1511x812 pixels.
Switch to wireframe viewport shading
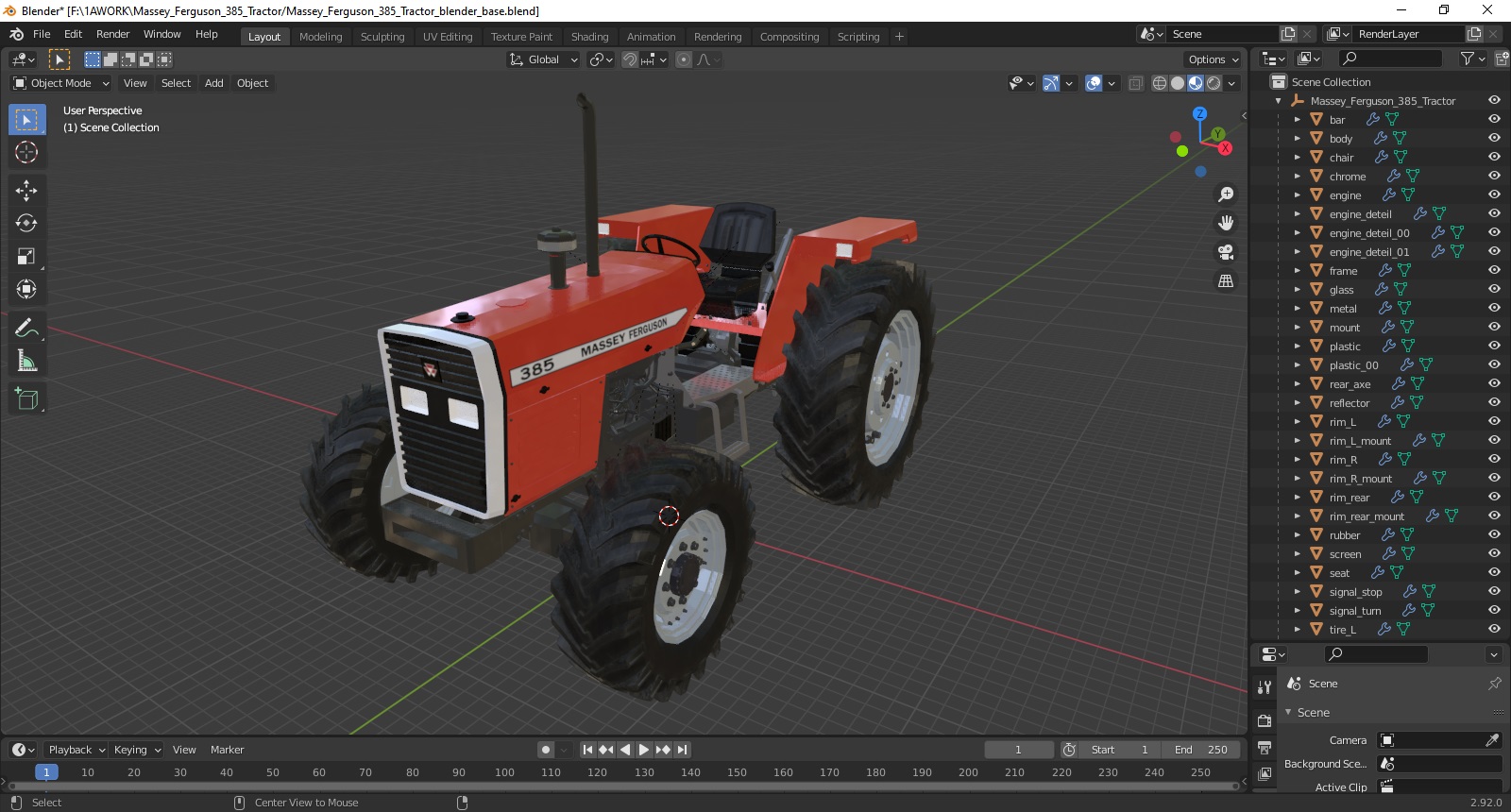pyautogui.click(x=1160, y=83)
